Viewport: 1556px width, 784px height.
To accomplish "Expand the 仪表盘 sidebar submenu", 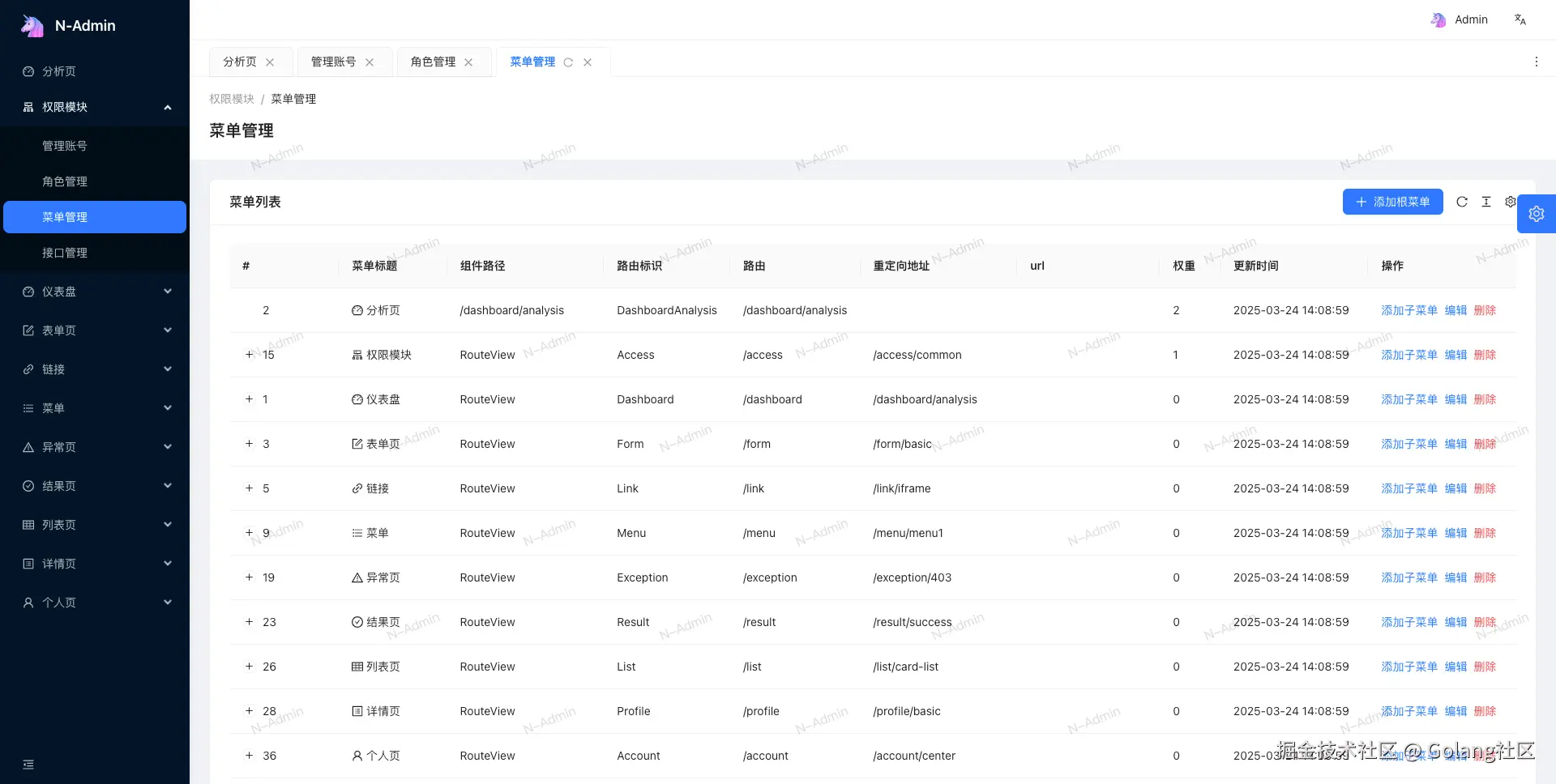I will (x=168, y=292).
